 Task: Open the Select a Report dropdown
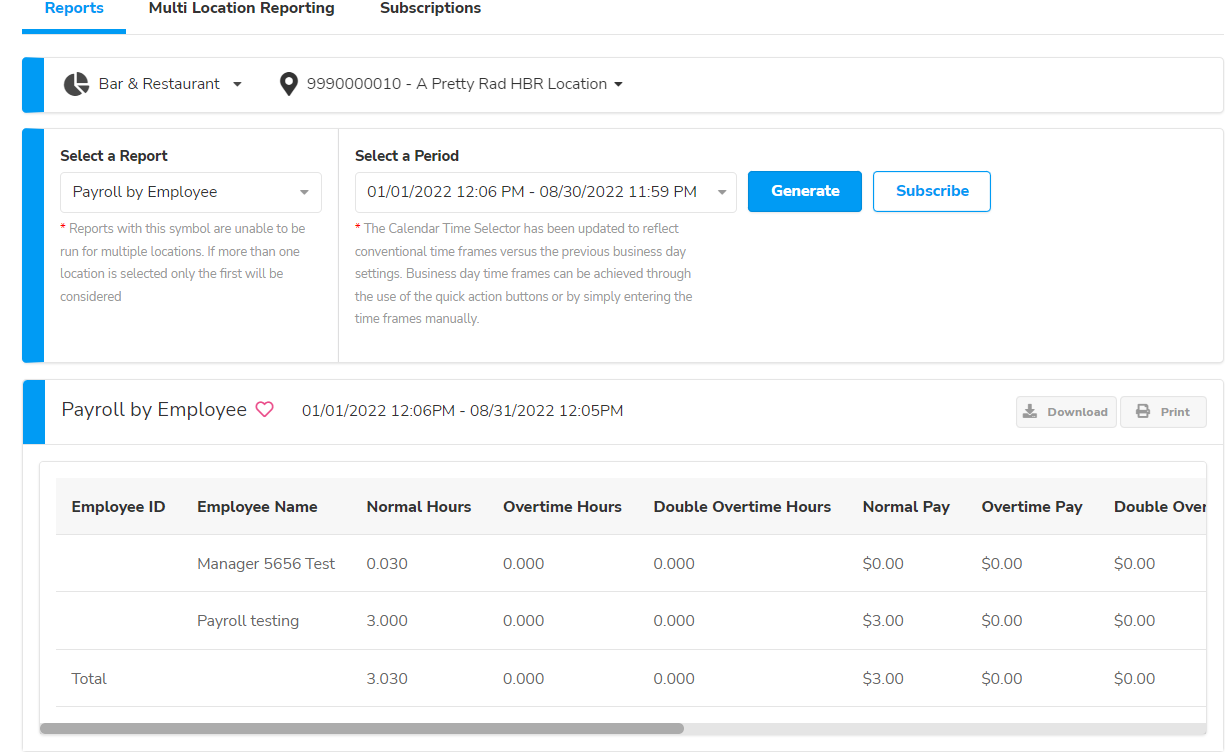coord(190,191)
